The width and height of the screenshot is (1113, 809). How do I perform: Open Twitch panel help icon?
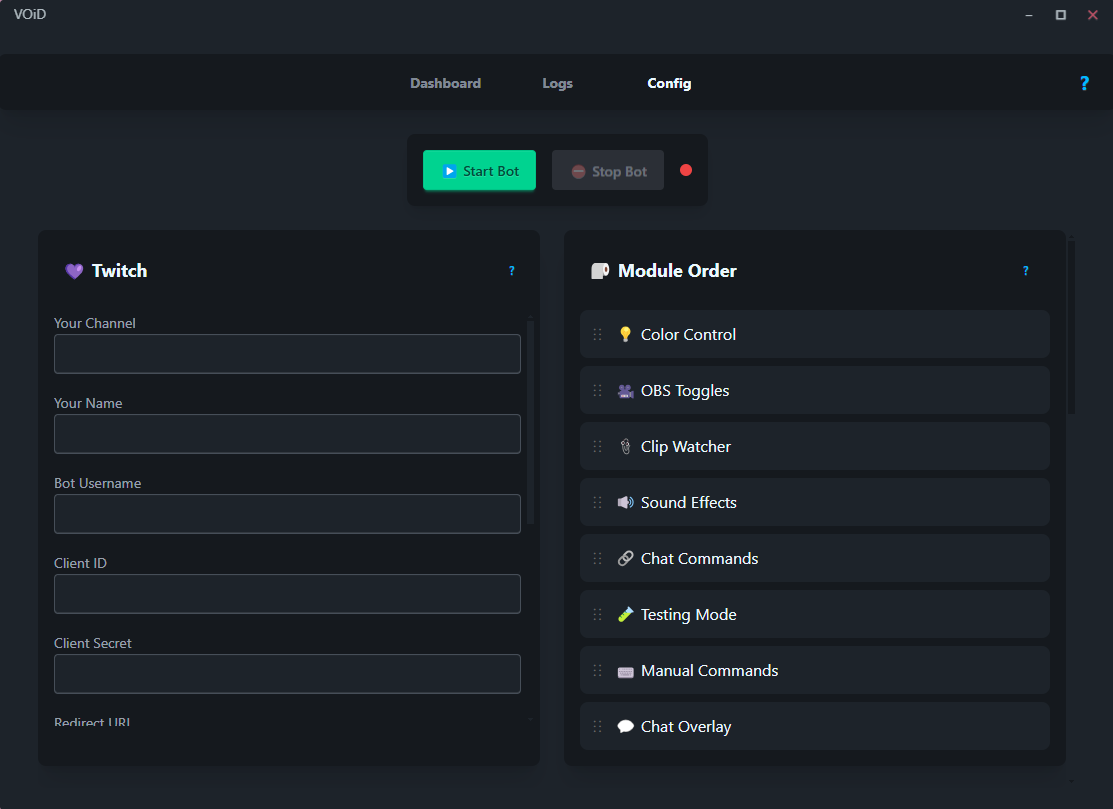(x=512, y=271)
